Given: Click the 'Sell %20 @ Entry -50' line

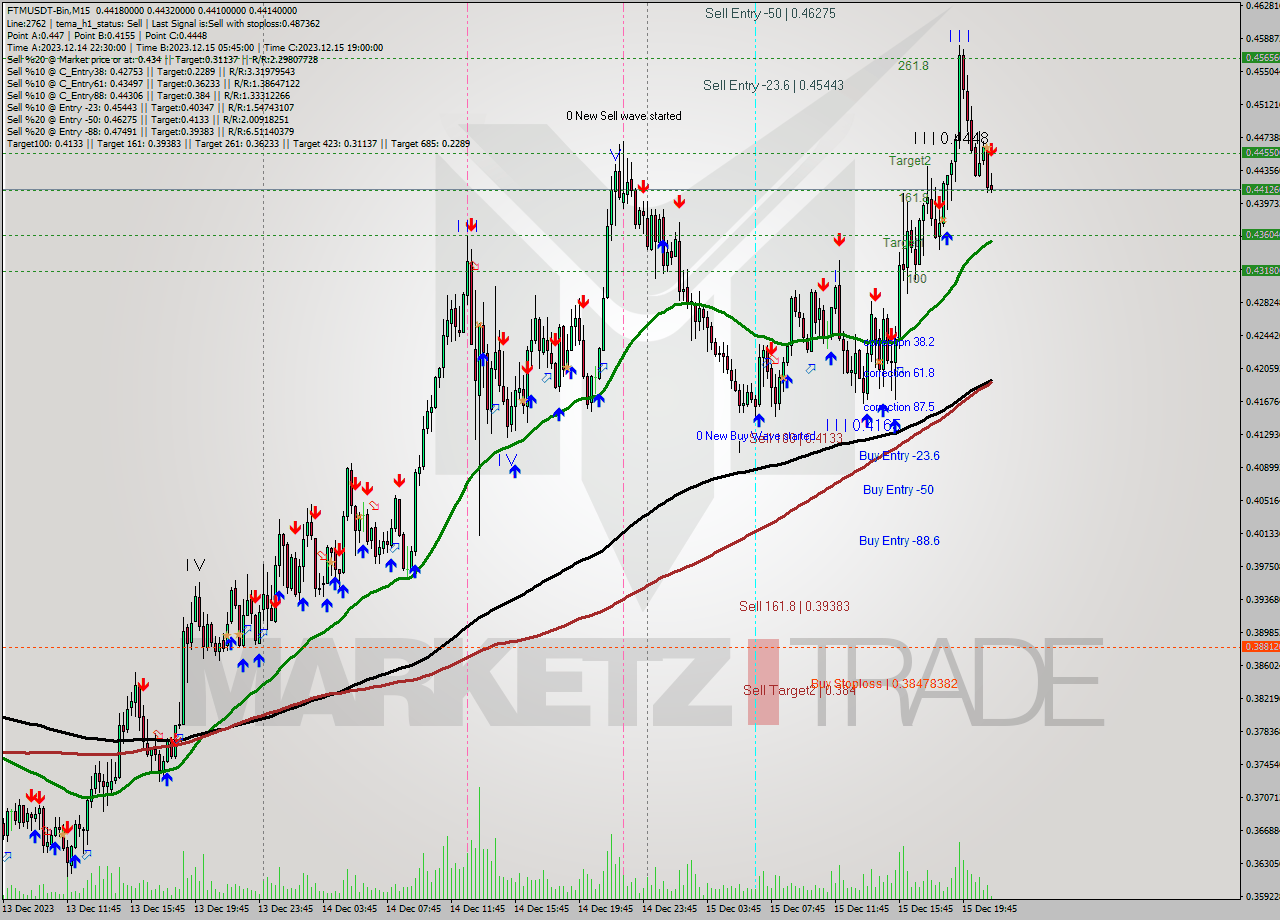Looking at the screenshot, I should (x=148, y=120).
